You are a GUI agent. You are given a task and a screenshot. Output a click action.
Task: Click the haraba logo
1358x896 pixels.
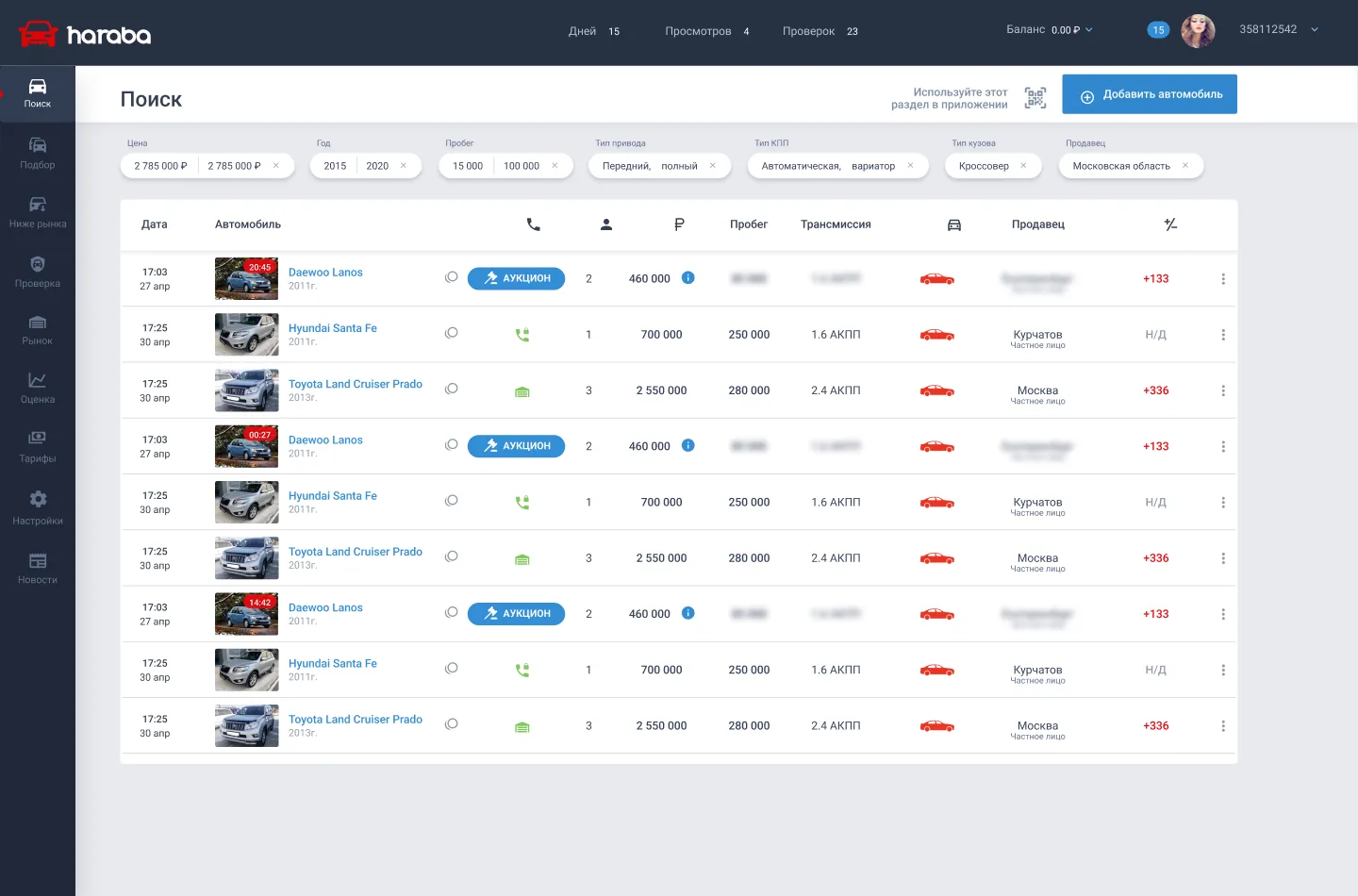85,35
